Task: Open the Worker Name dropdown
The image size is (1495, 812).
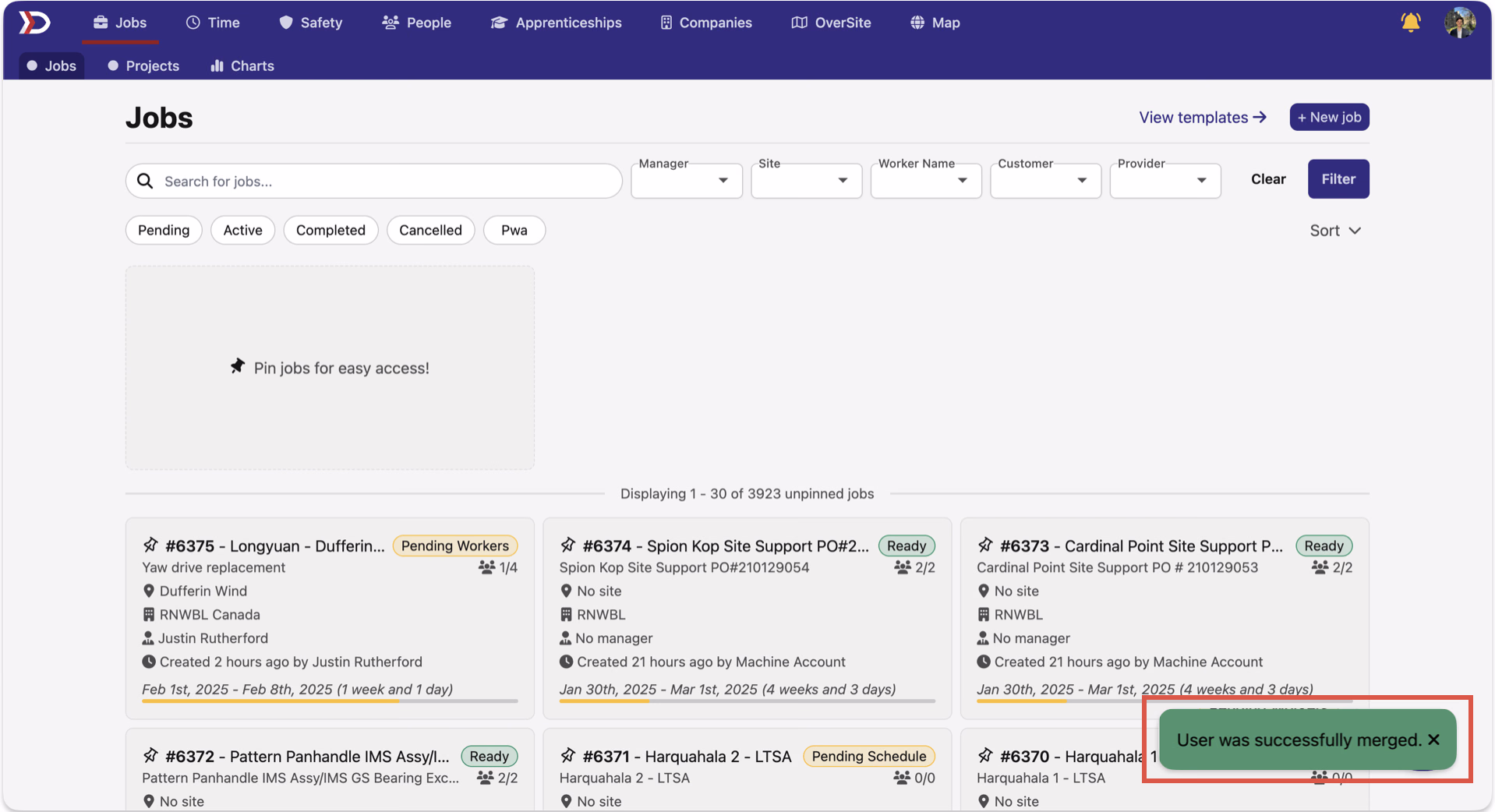Action: [x=925, y=180]
